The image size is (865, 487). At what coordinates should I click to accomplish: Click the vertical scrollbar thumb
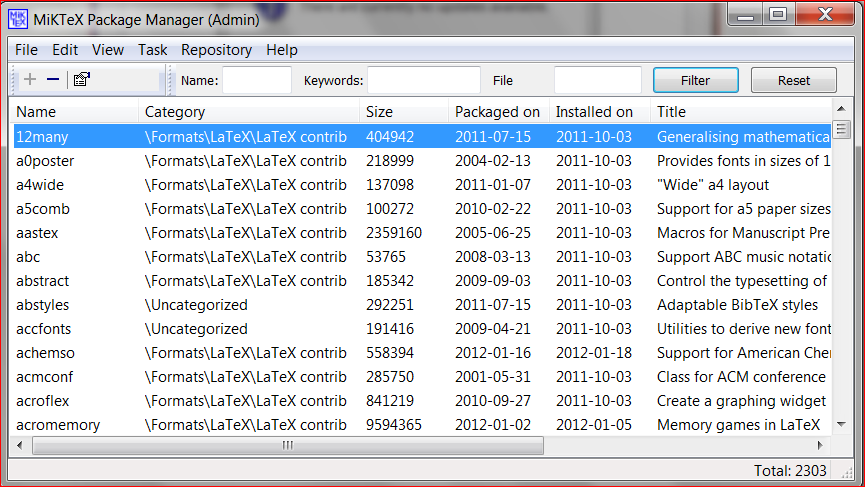pos(841,130)
